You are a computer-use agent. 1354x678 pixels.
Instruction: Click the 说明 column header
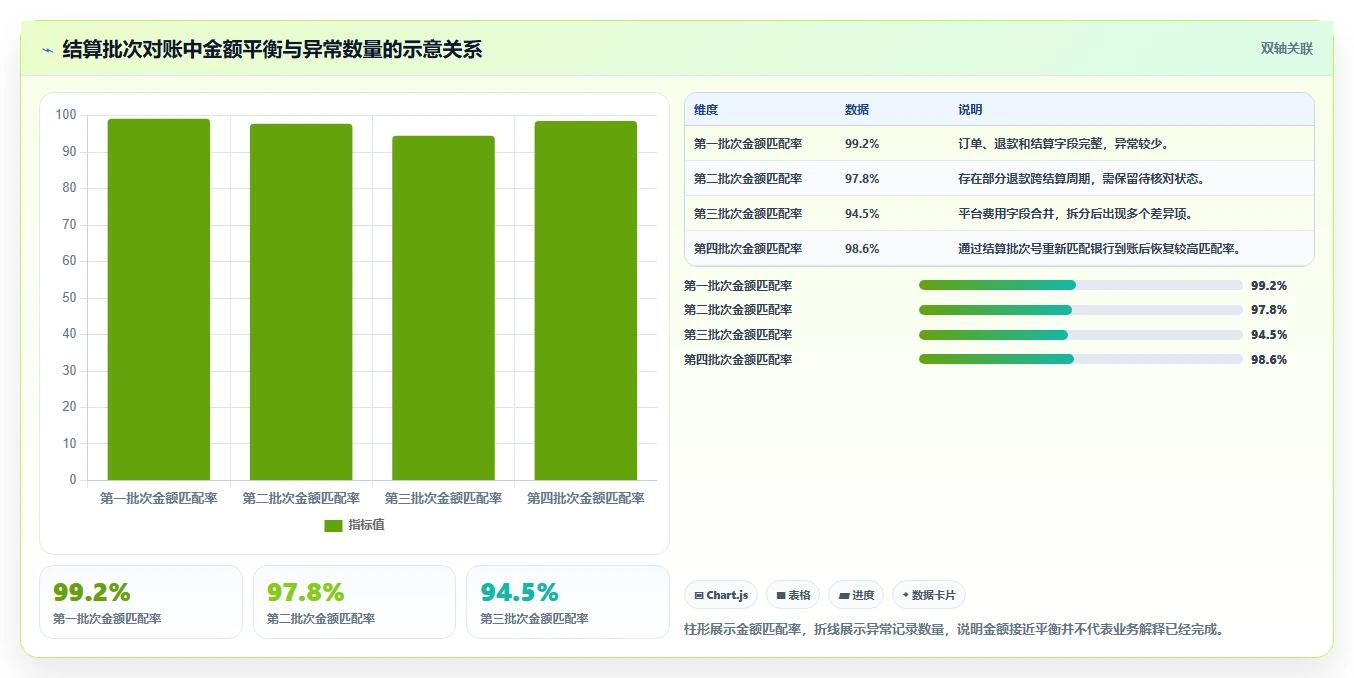click(970, 110)
